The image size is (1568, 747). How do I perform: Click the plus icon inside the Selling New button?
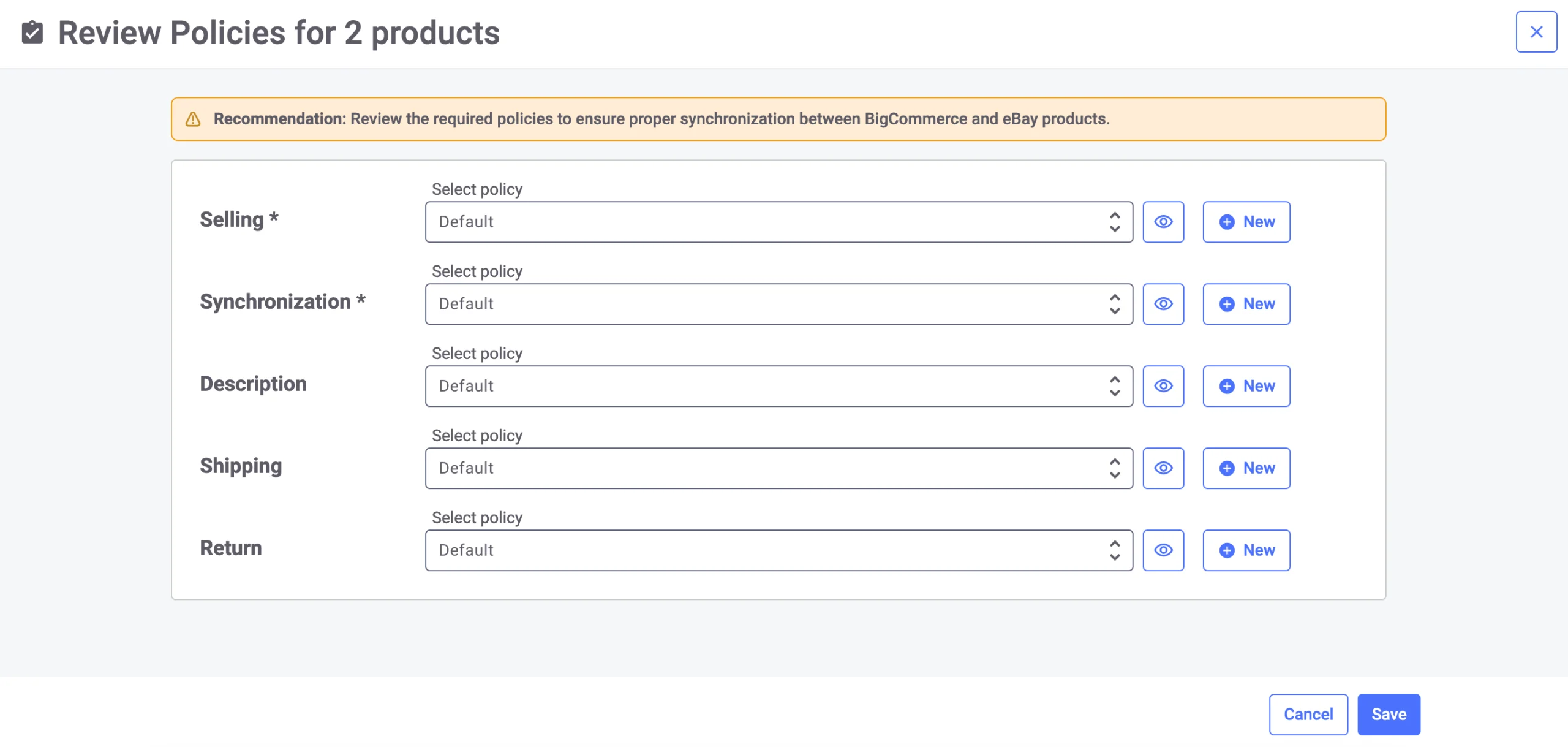click(1226, 222)
